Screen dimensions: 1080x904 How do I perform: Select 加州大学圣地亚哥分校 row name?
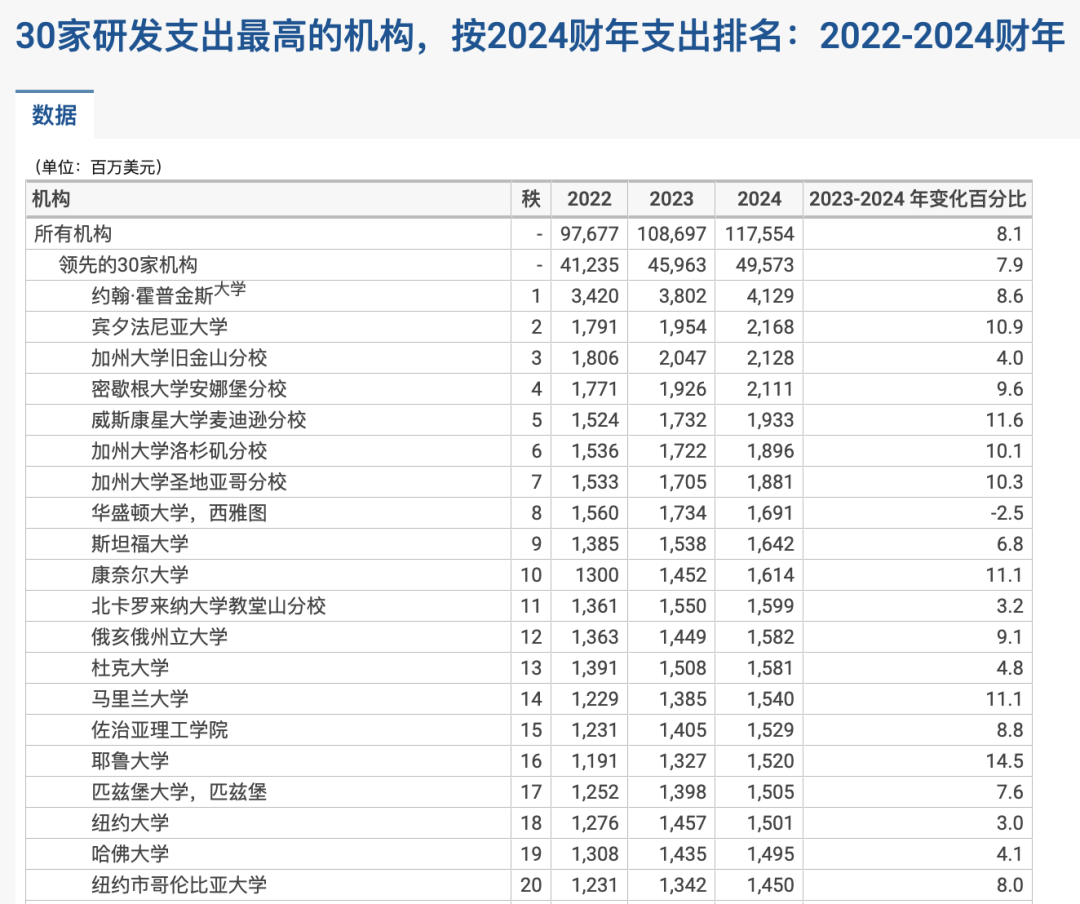[189, 482]
